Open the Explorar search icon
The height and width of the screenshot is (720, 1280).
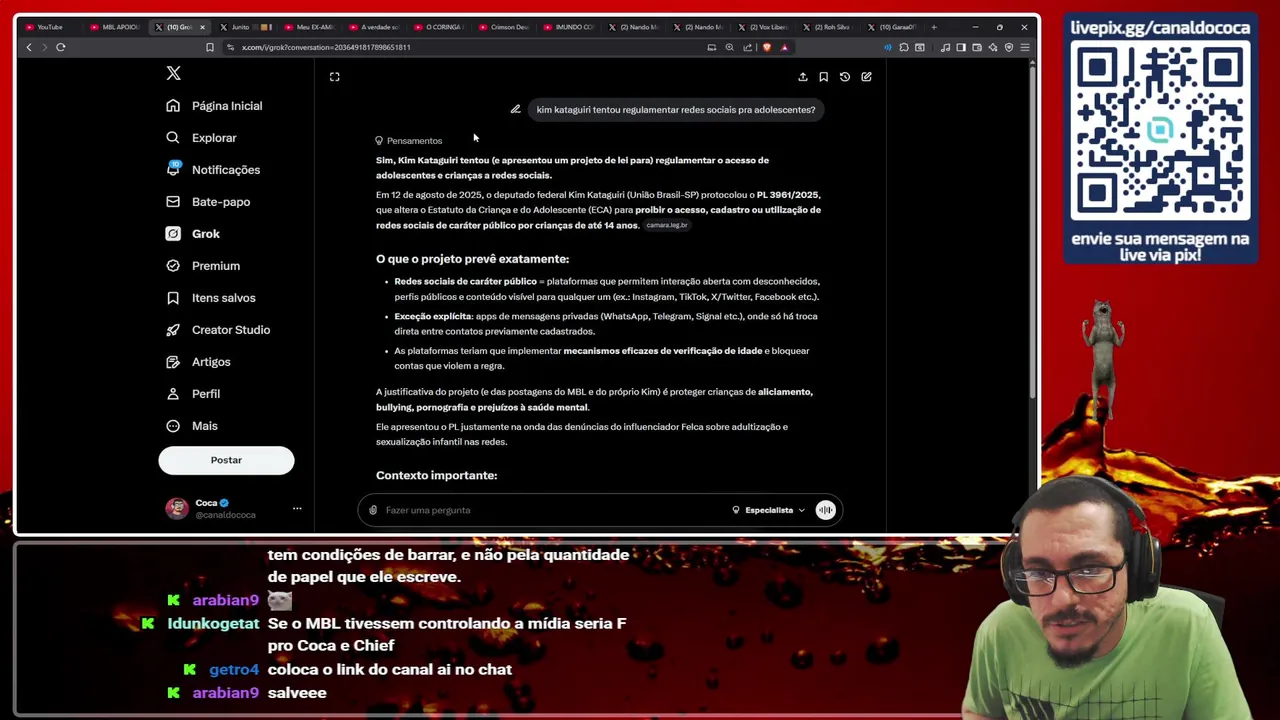pyautogui.click(x=173, y=138)
